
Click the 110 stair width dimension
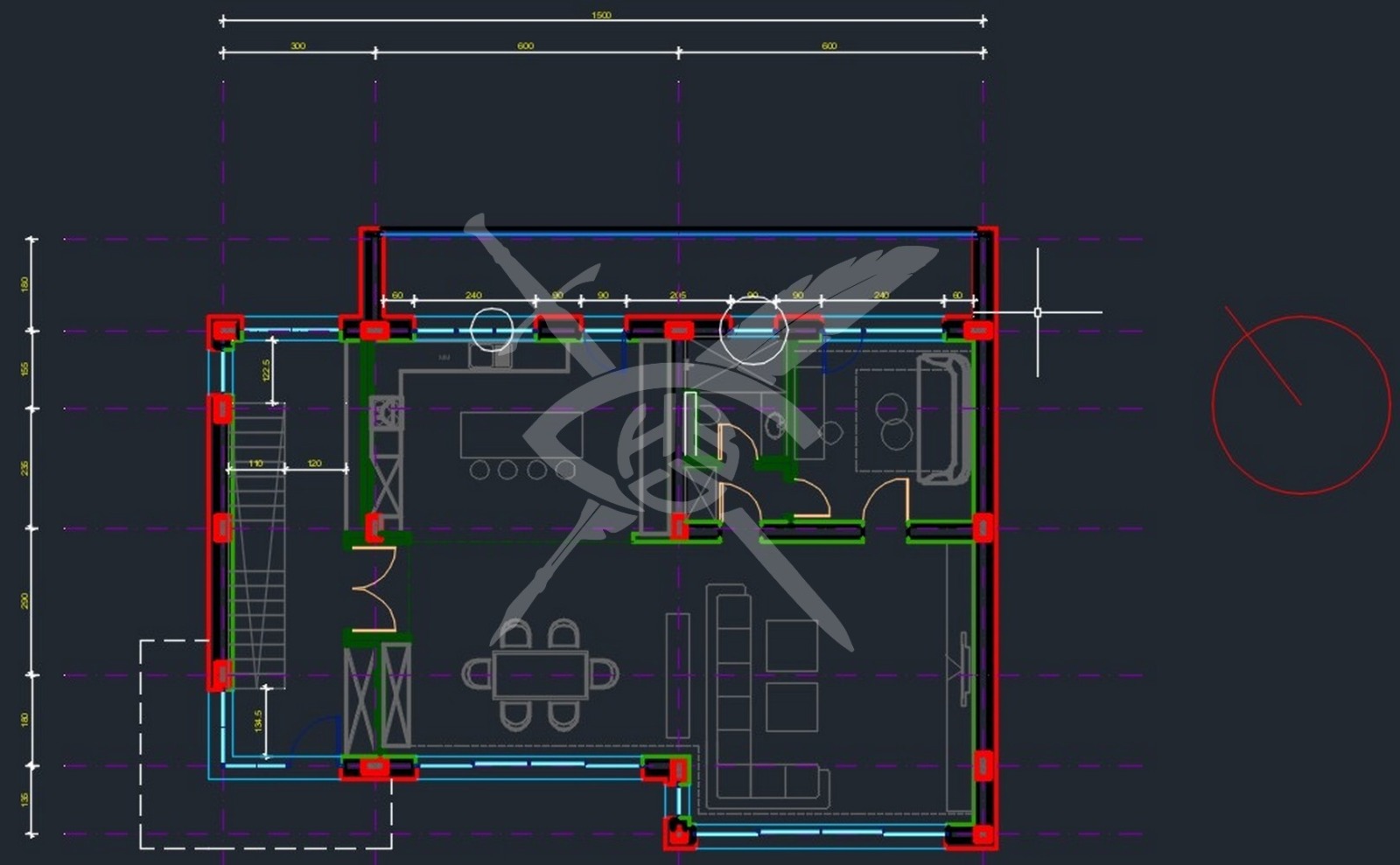(255, 464)
